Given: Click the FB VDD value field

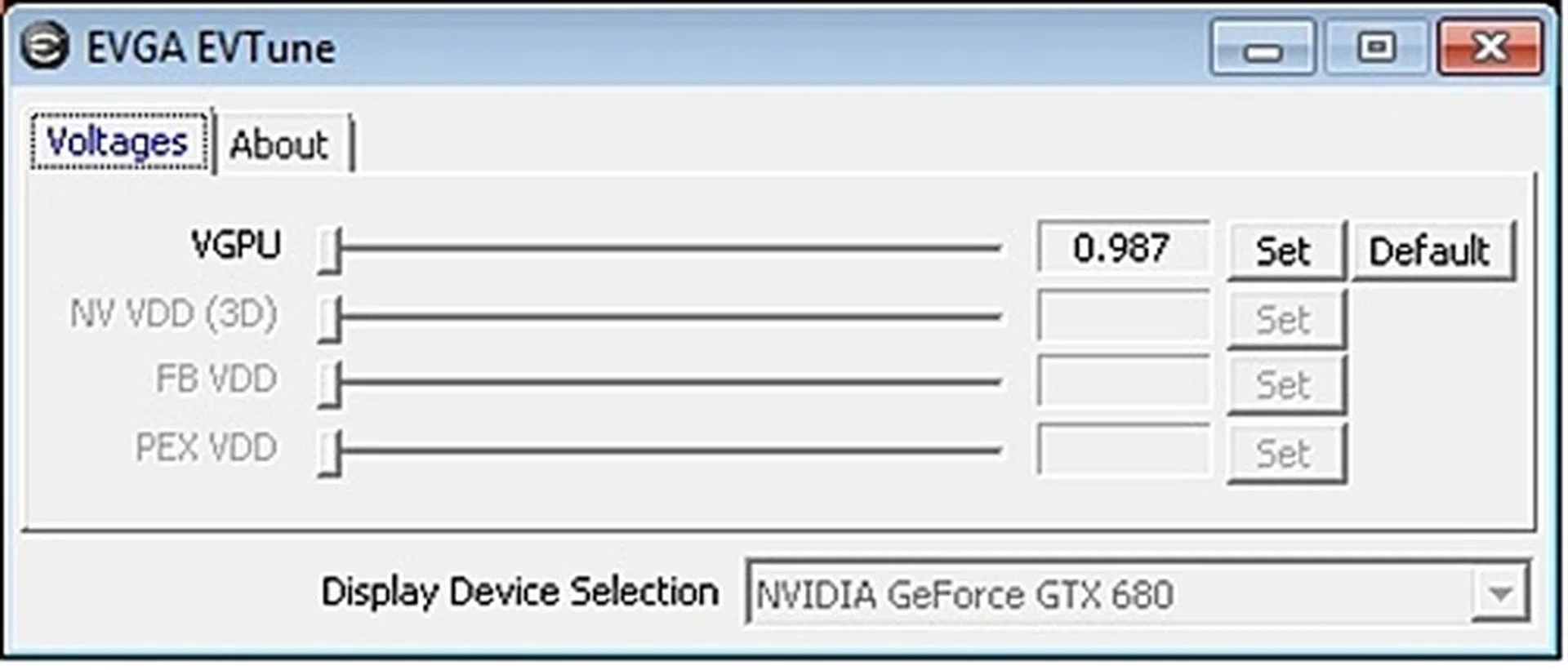Looking at the screenshot, I should [1123, 382].
